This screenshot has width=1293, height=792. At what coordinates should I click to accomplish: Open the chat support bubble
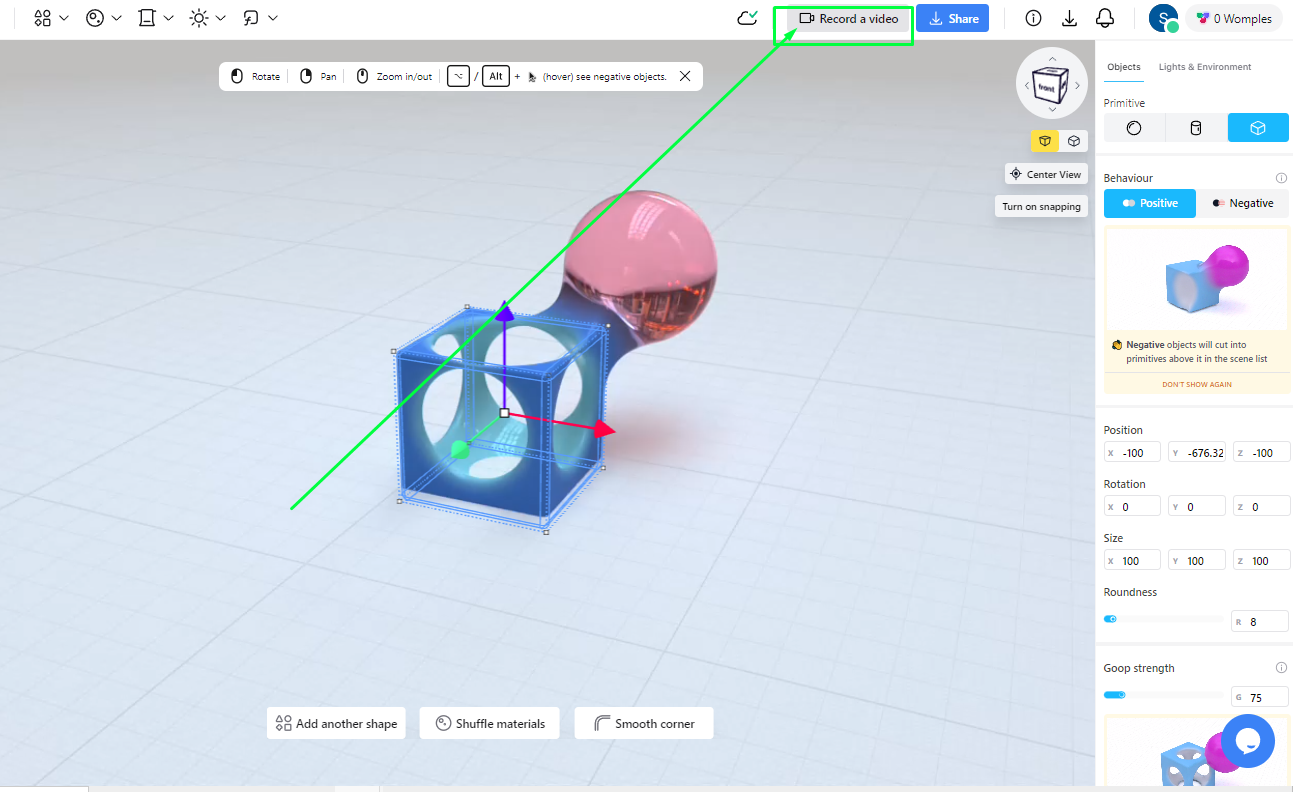1248,741
